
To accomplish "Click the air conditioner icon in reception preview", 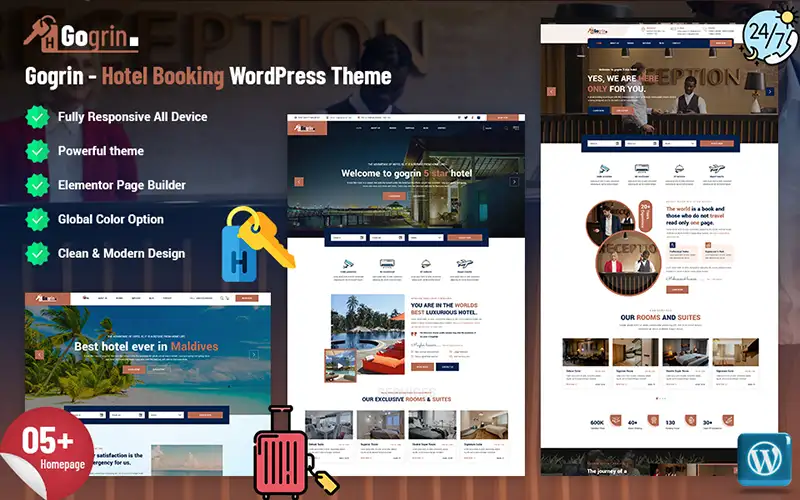I will (641, 168).
